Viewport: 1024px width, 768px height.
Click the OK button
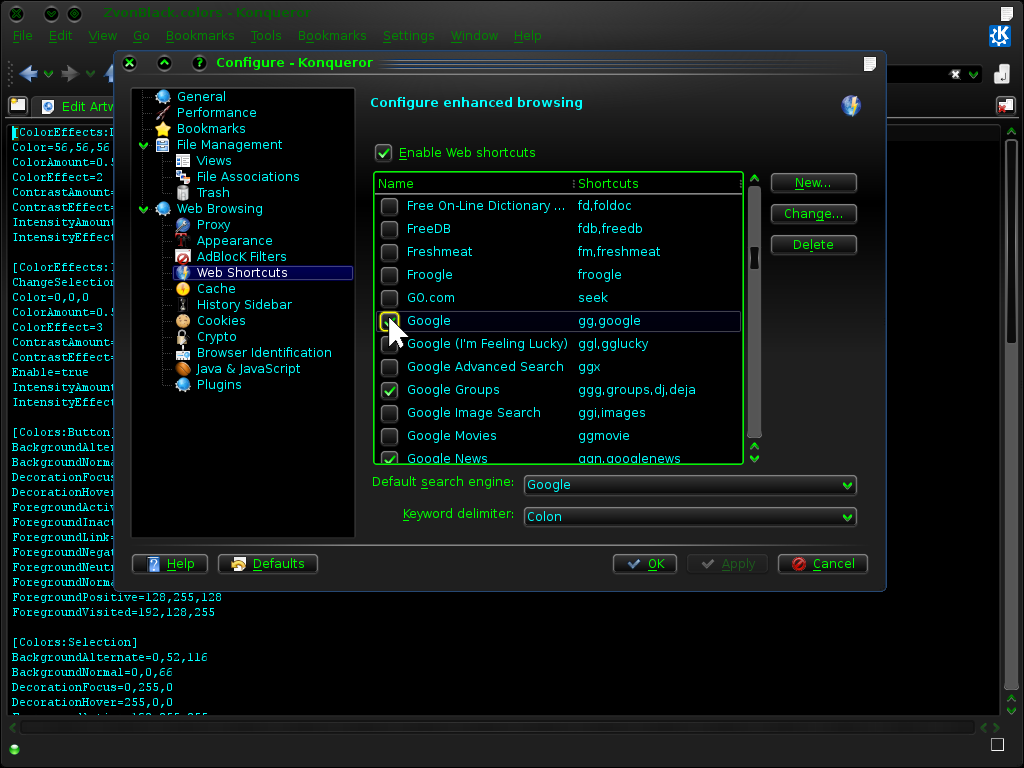click(x=645, y=564)
